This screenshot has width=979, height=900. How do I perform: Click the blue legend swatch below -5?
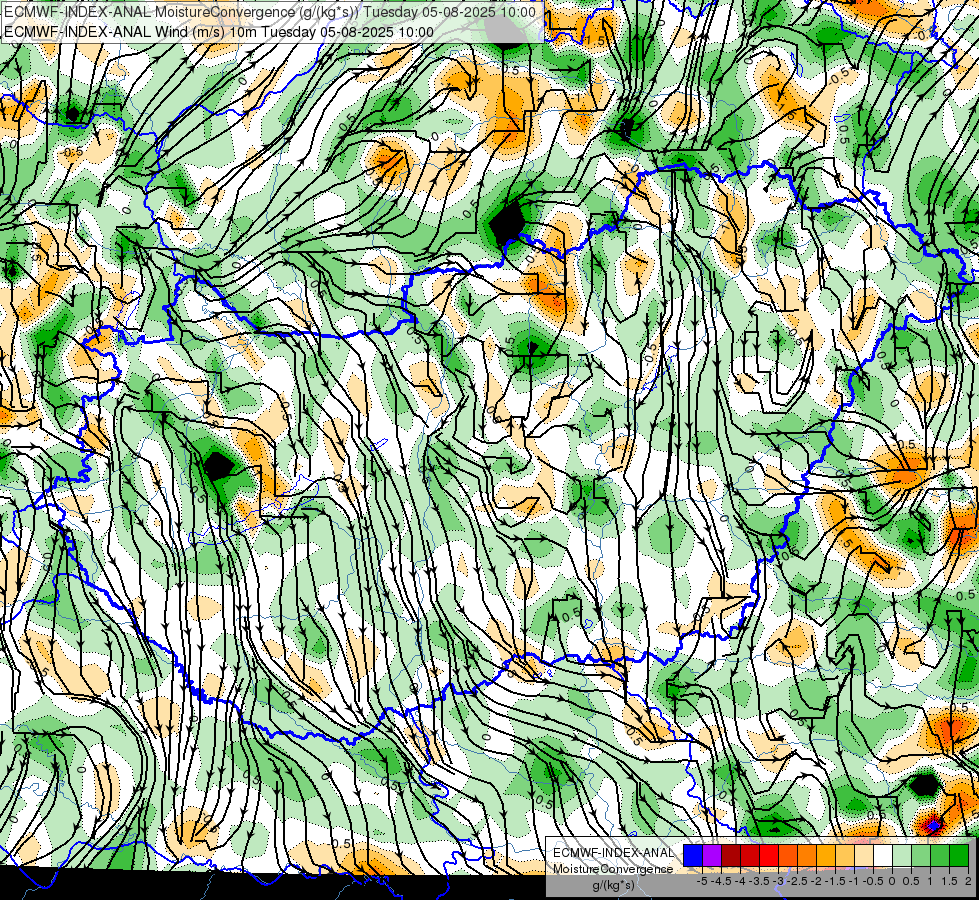click(693, 856)
